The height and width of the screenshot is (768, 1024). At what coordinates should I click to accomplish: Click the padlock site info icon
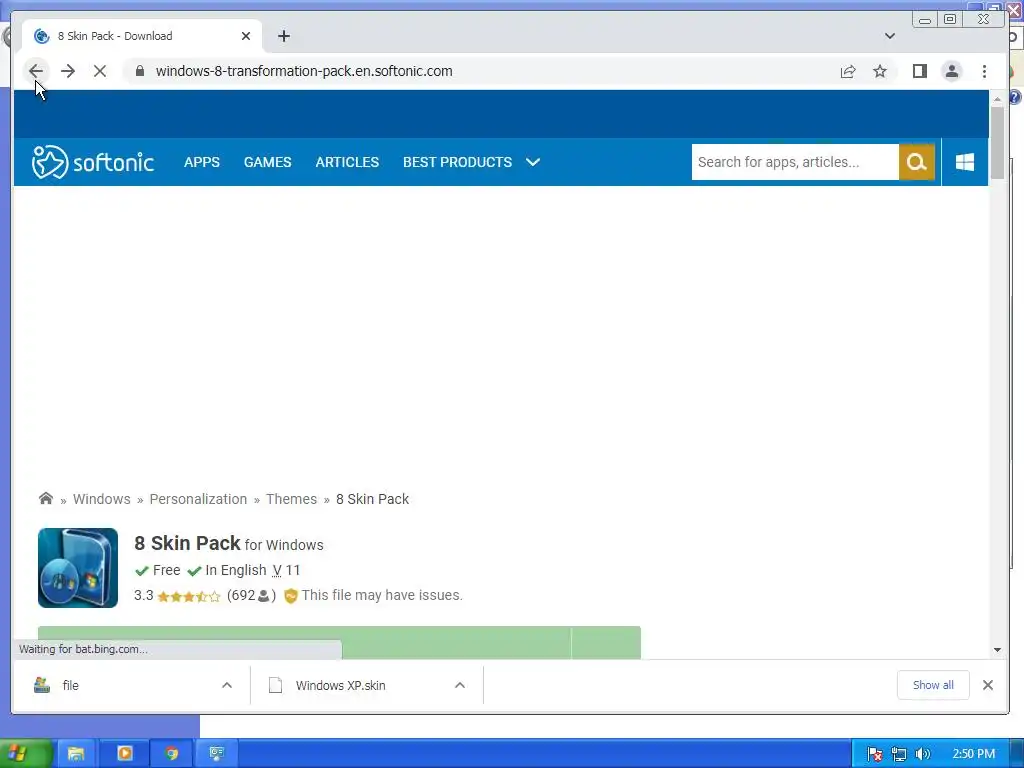140,71
